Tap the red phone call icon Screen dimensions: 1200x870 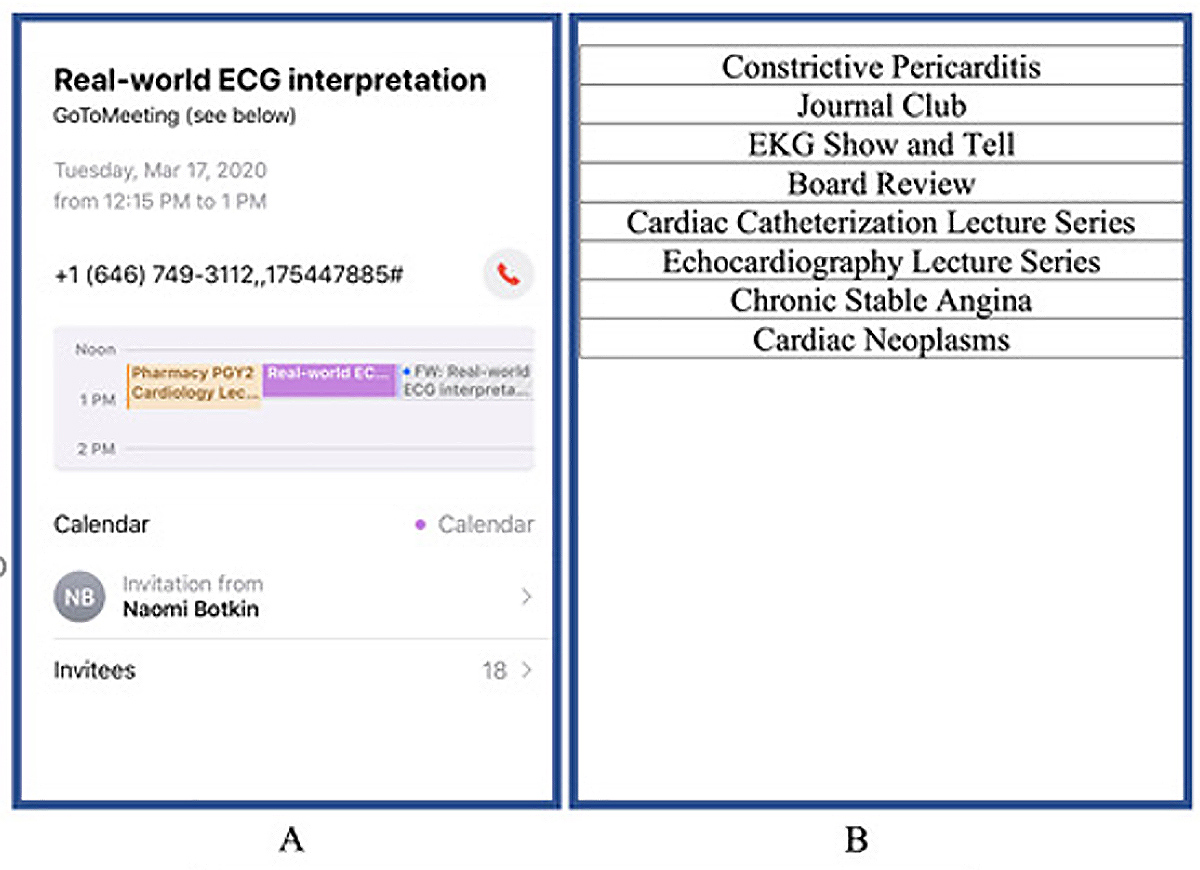pos(509,275)
